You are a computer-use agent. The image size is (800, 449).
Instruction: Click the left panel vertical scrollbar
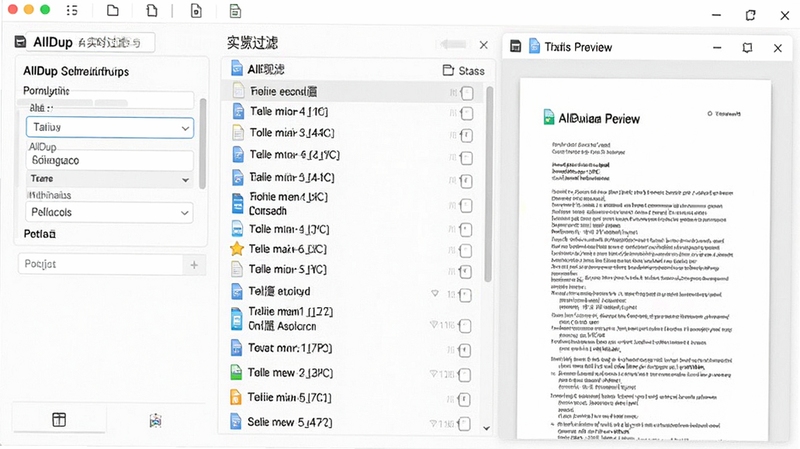pyautogui.click(x=203, y=143)
